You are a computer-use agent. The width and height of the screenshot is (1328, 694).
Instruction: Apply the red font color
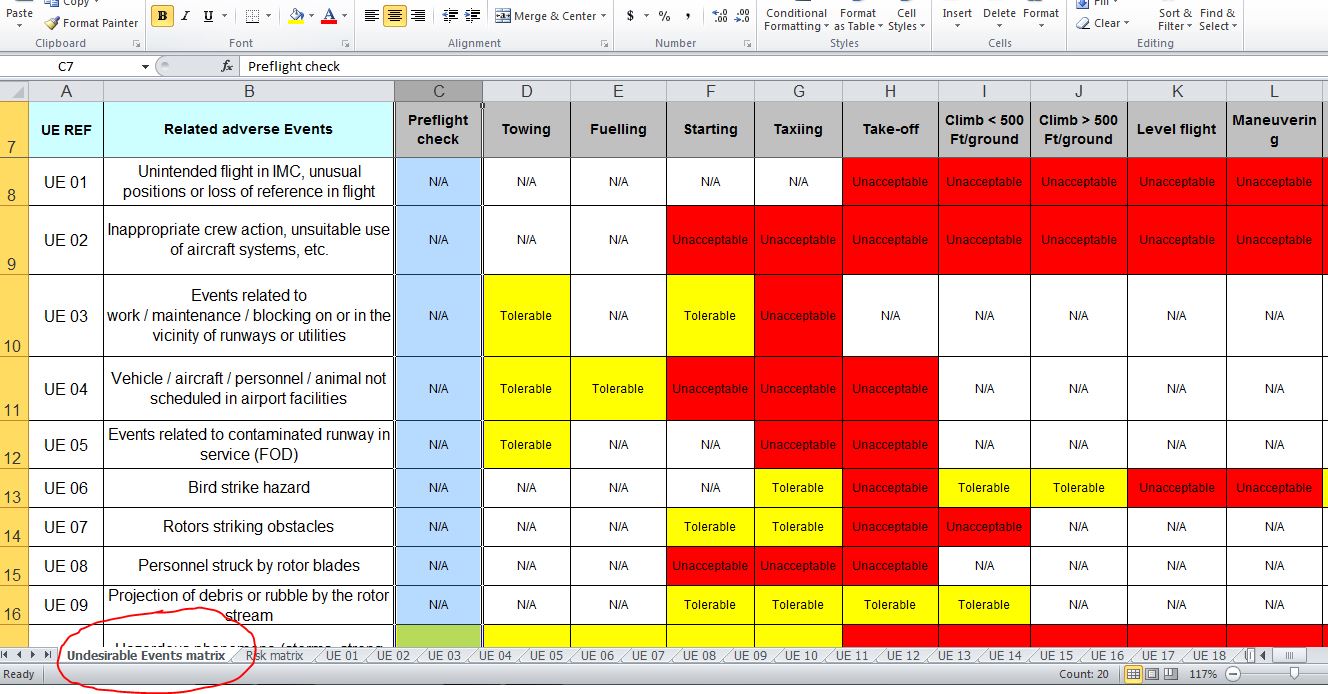click(x=329, y=16)
